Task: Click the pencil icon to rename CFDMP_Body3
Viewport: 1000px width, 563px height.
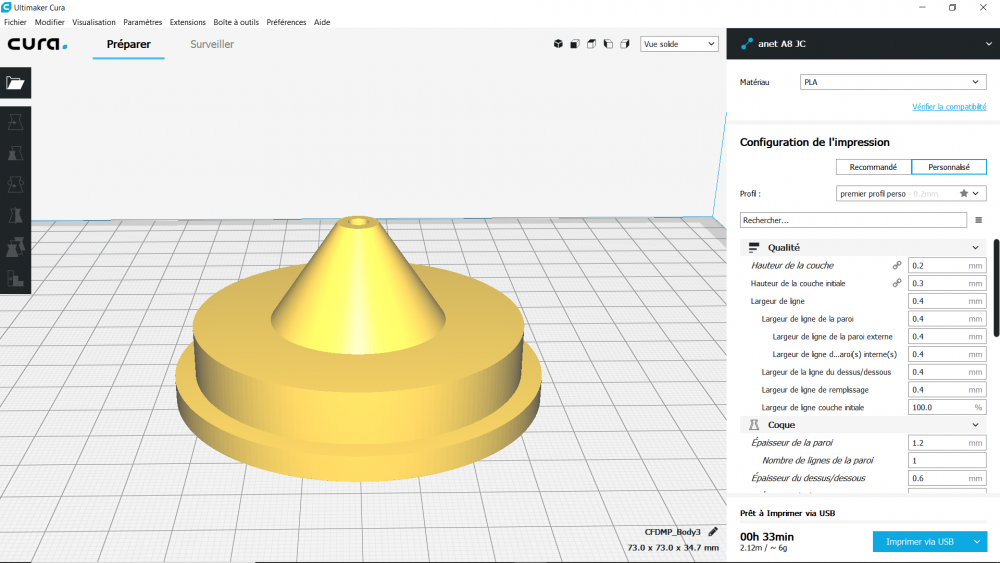Action: pos(713,531)
